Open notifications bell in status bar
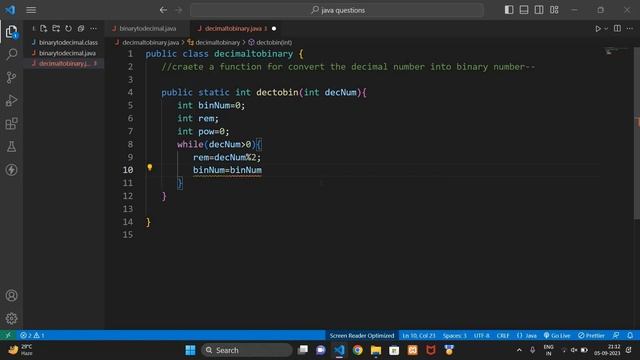The height and width of the screenshot is (360, 640). click(630, 336)
